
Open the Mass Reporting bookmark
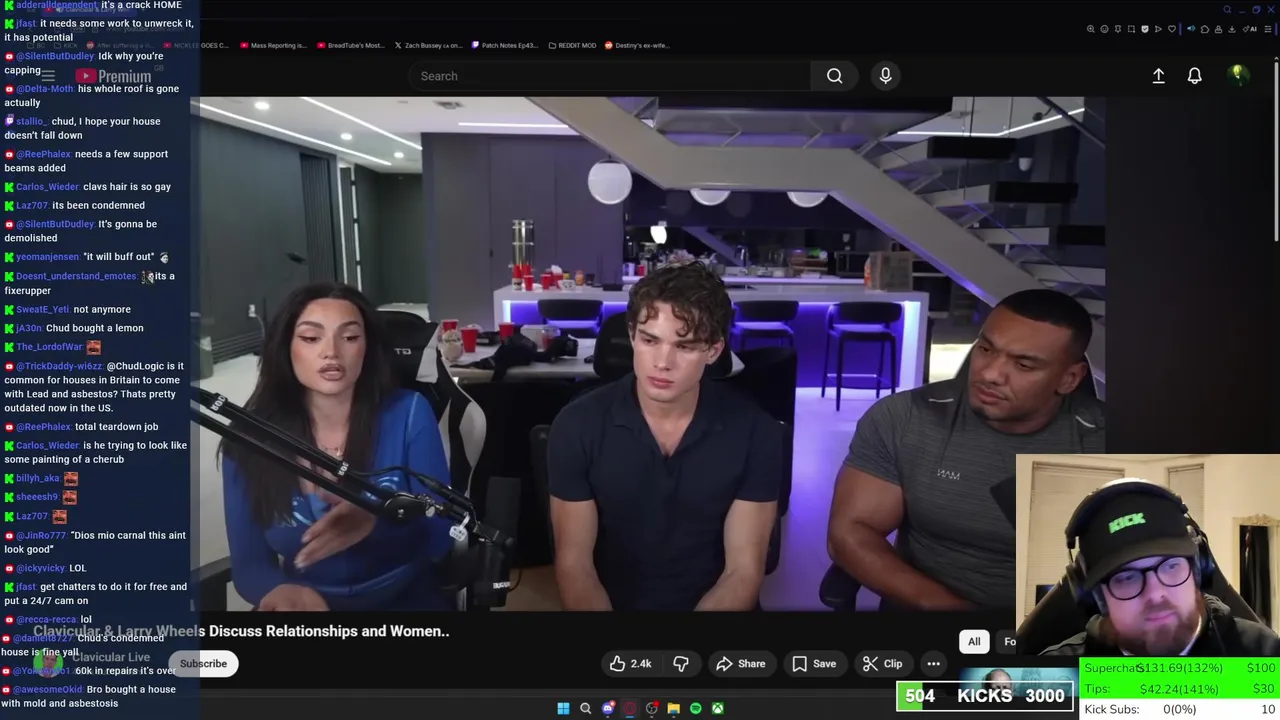point(273,45)
